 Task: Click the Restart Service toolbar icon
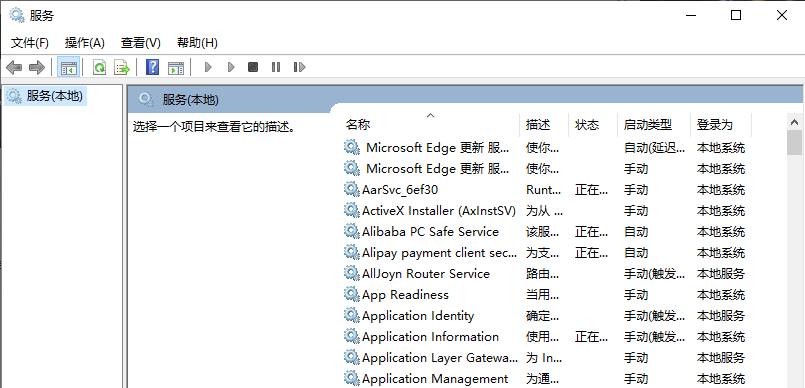(x=299, y=67)
